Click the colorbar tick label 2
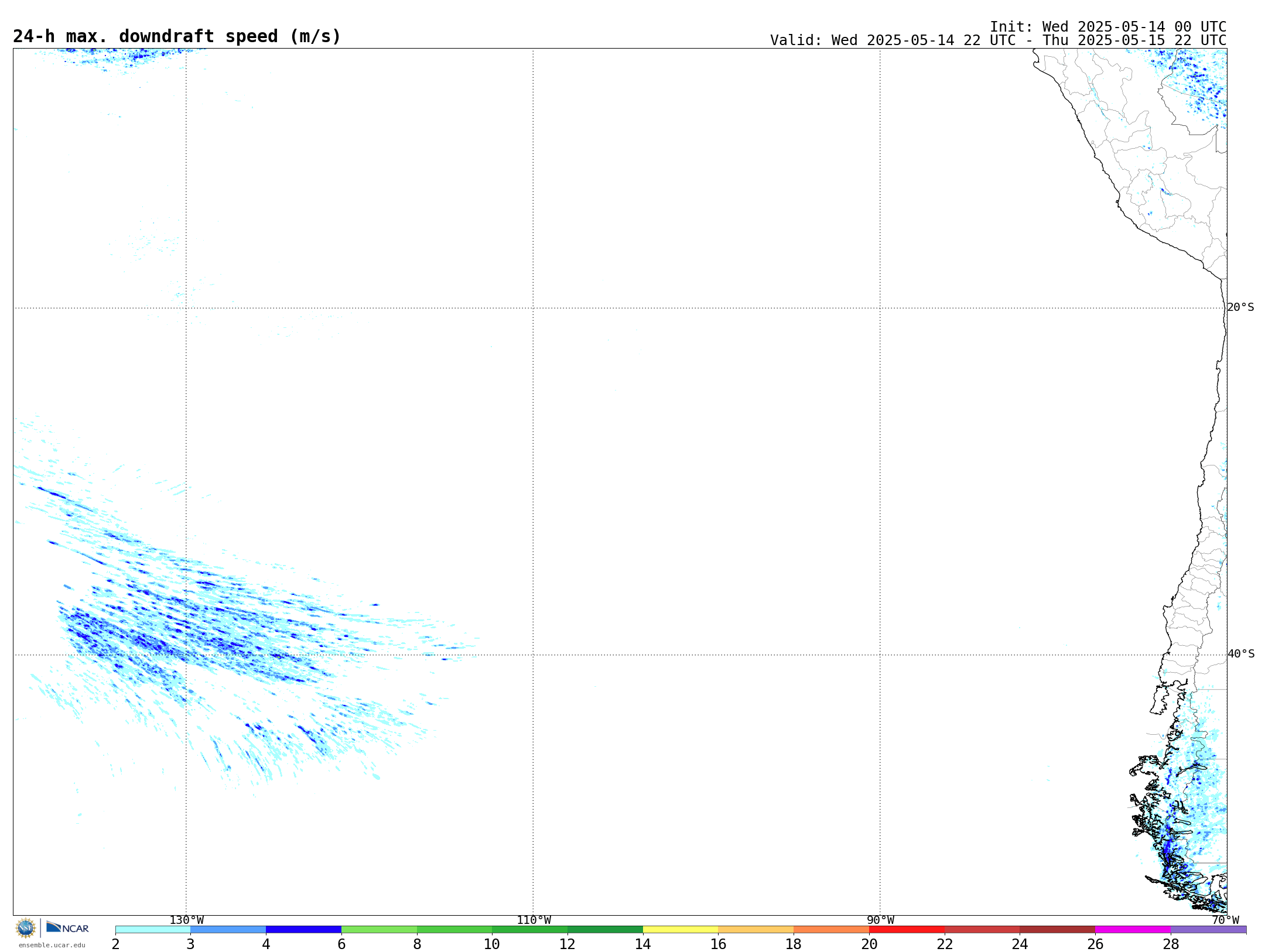Screen dimensions: 1265x952 click(115, 944)
